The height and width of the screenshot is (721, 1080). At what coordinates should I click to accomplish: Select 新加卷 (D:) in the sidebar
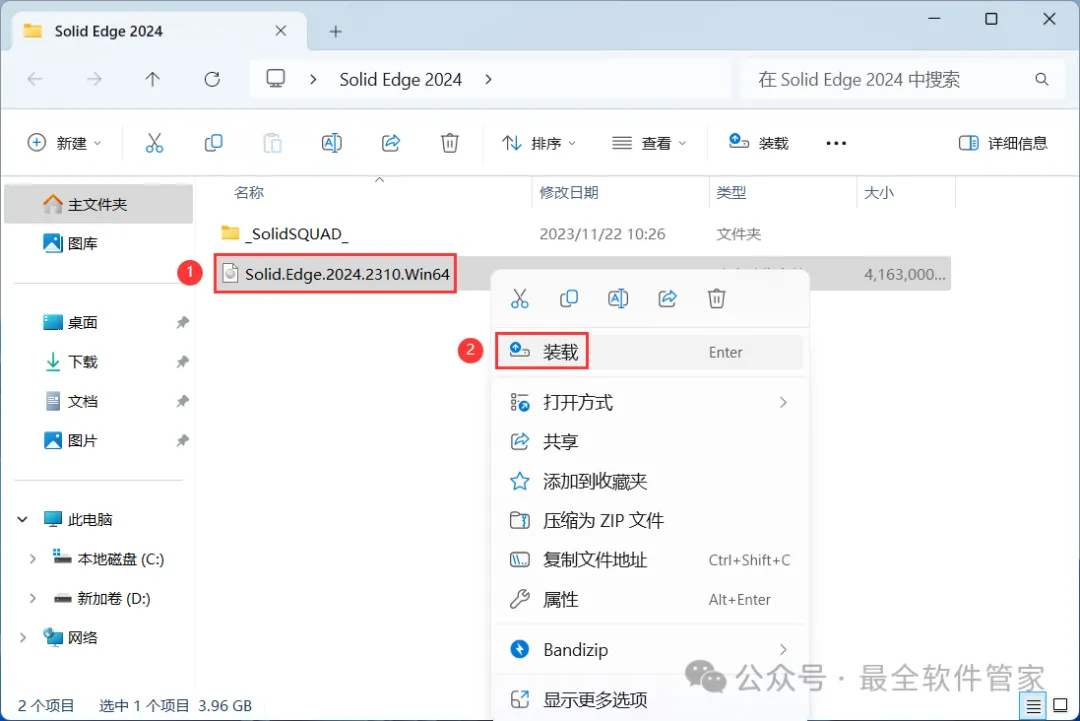pos(102,598)
